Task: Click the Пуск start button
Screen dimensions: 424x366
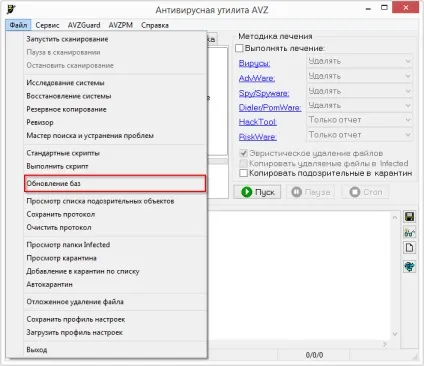Action: click(257, 192)
